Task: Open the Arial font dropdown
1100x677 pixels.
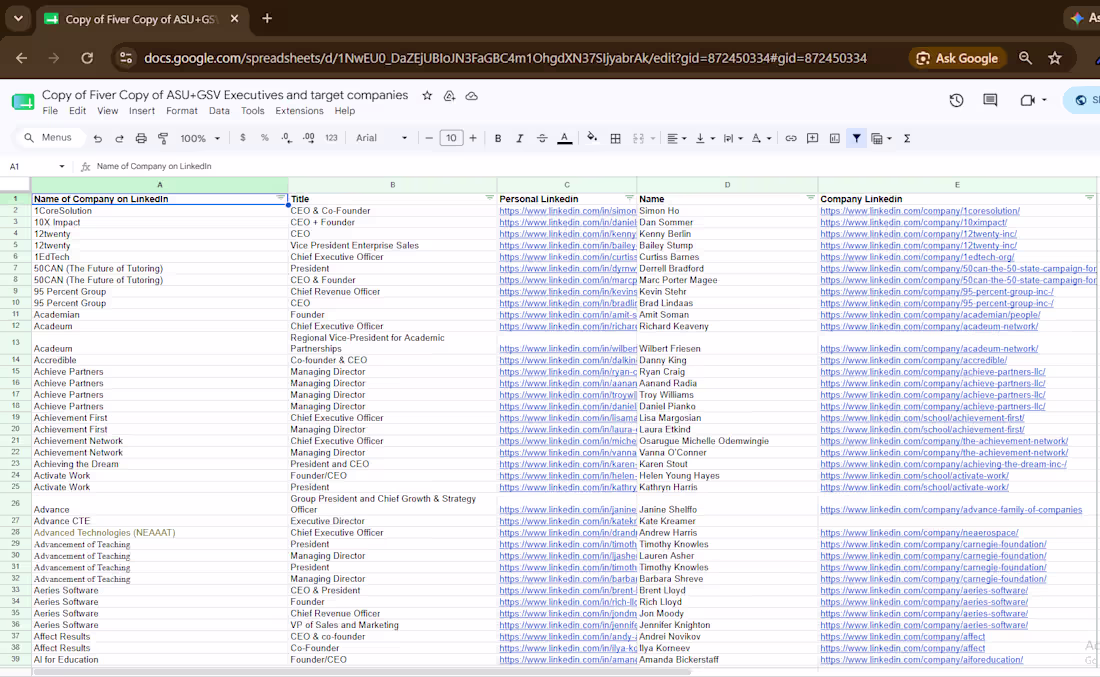Action: [x=381, y=138]
